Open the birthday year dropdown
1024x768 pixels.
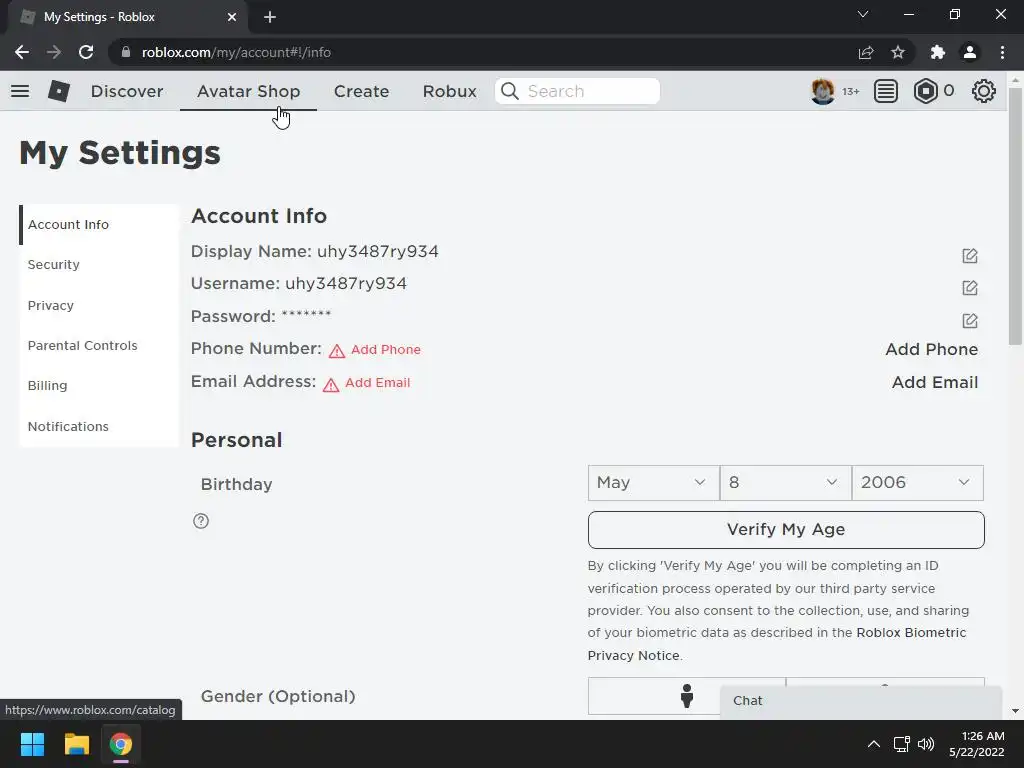918,483
